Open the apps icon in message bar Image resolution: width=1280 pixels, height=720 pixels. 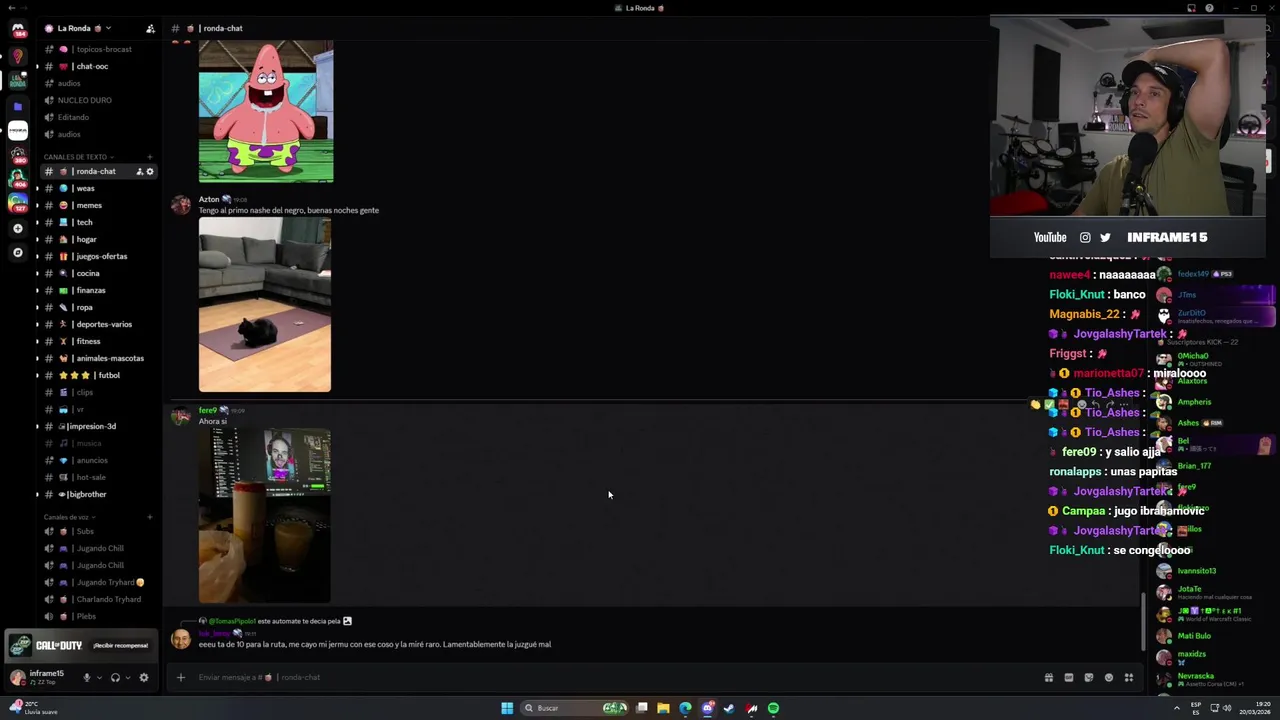[1128, 677]
